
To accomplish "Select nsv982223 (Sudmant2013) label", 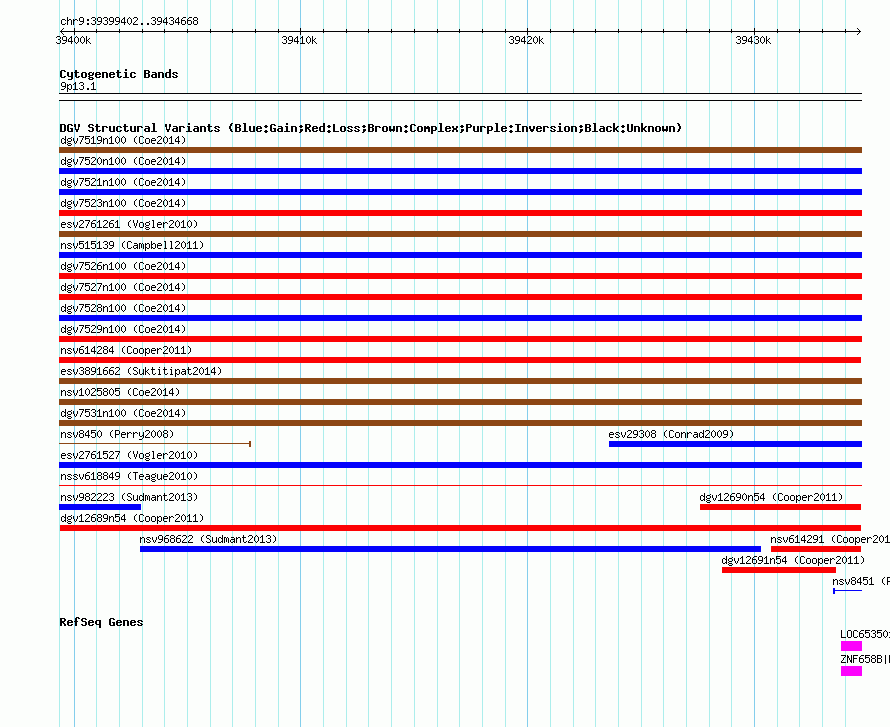I will pos(129,497).
